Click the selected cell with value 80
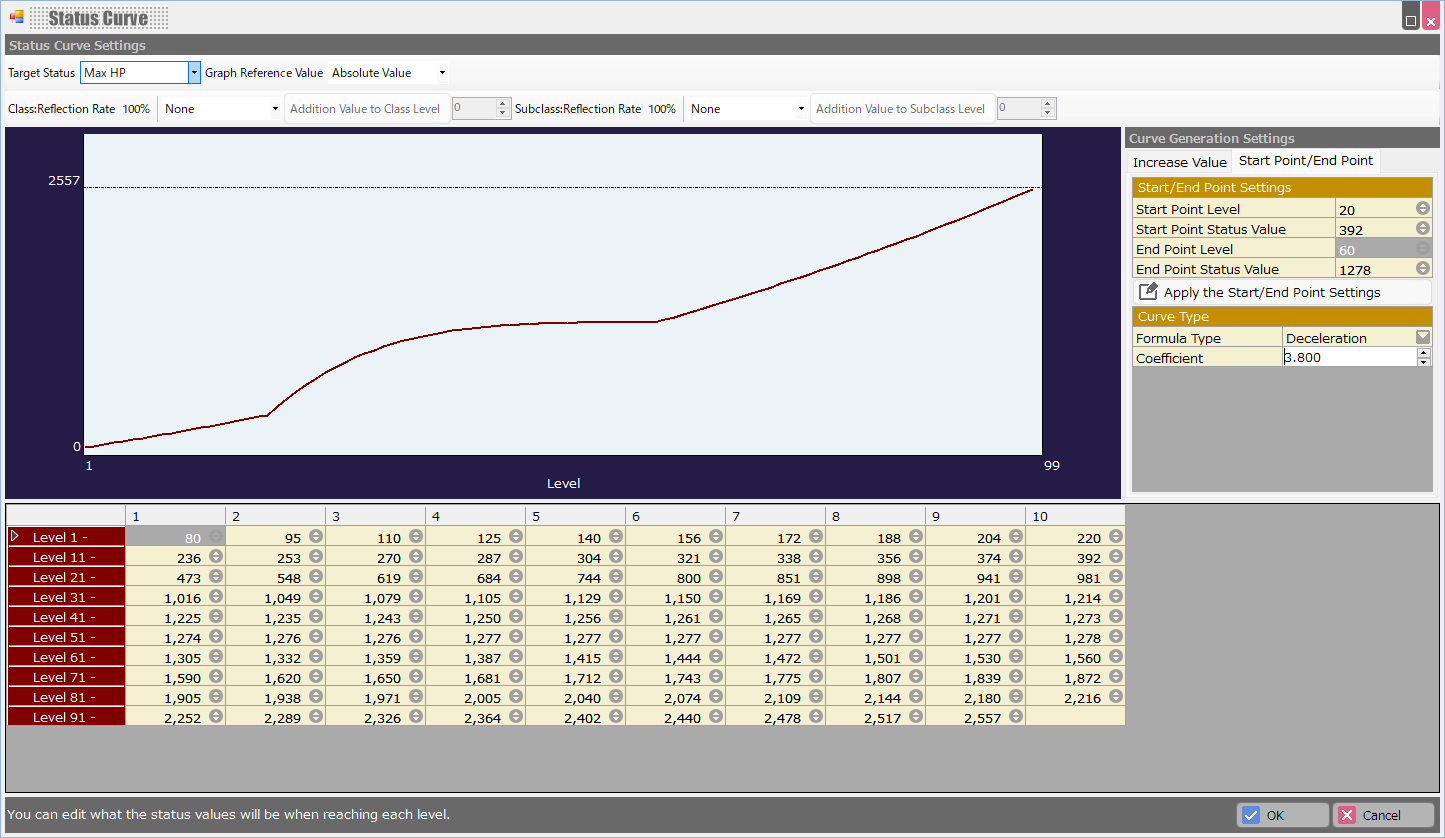 pyautogui.click(x=175, y=537)
